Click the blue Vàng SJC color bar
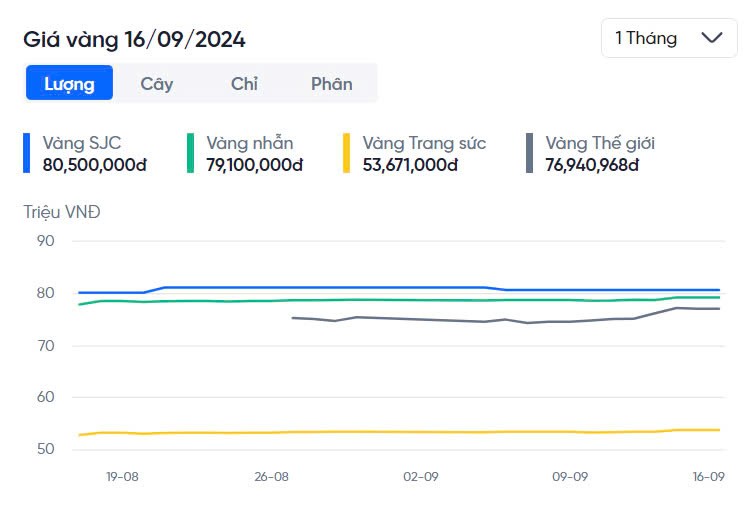 [x=27, y=153]
